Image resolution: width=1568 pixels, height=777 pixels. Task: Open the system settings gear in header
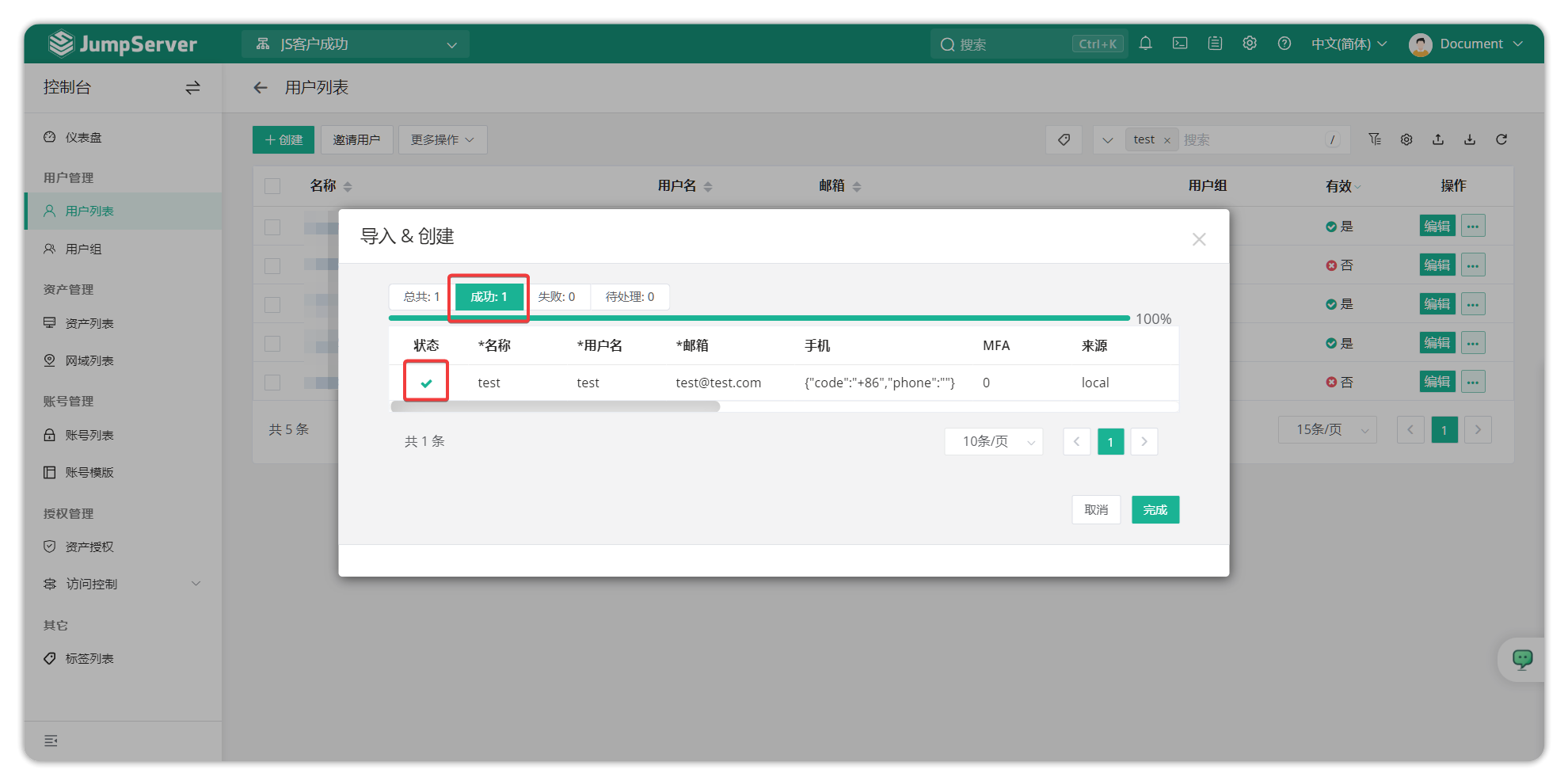[1250, 44]
